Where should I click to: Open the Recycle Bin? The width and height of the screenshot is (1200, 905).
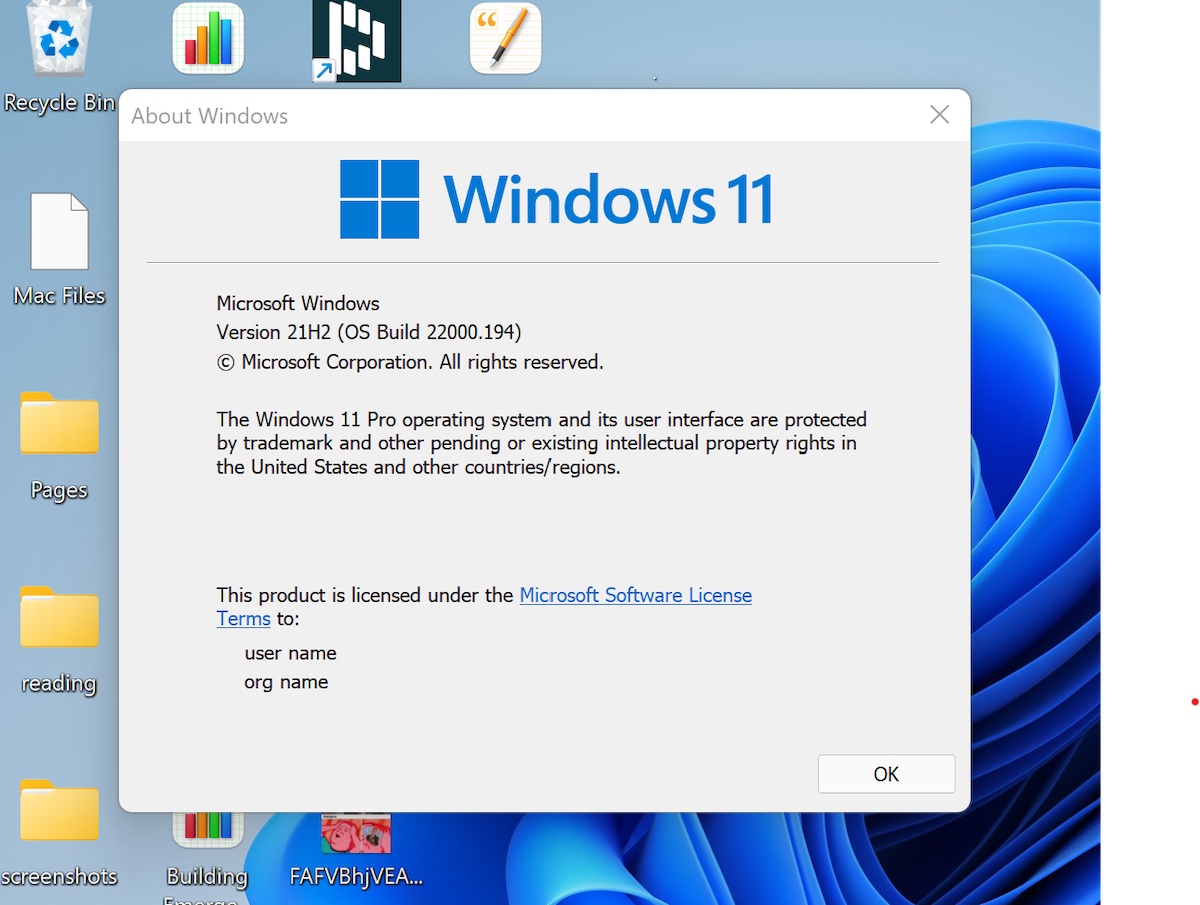57,40
